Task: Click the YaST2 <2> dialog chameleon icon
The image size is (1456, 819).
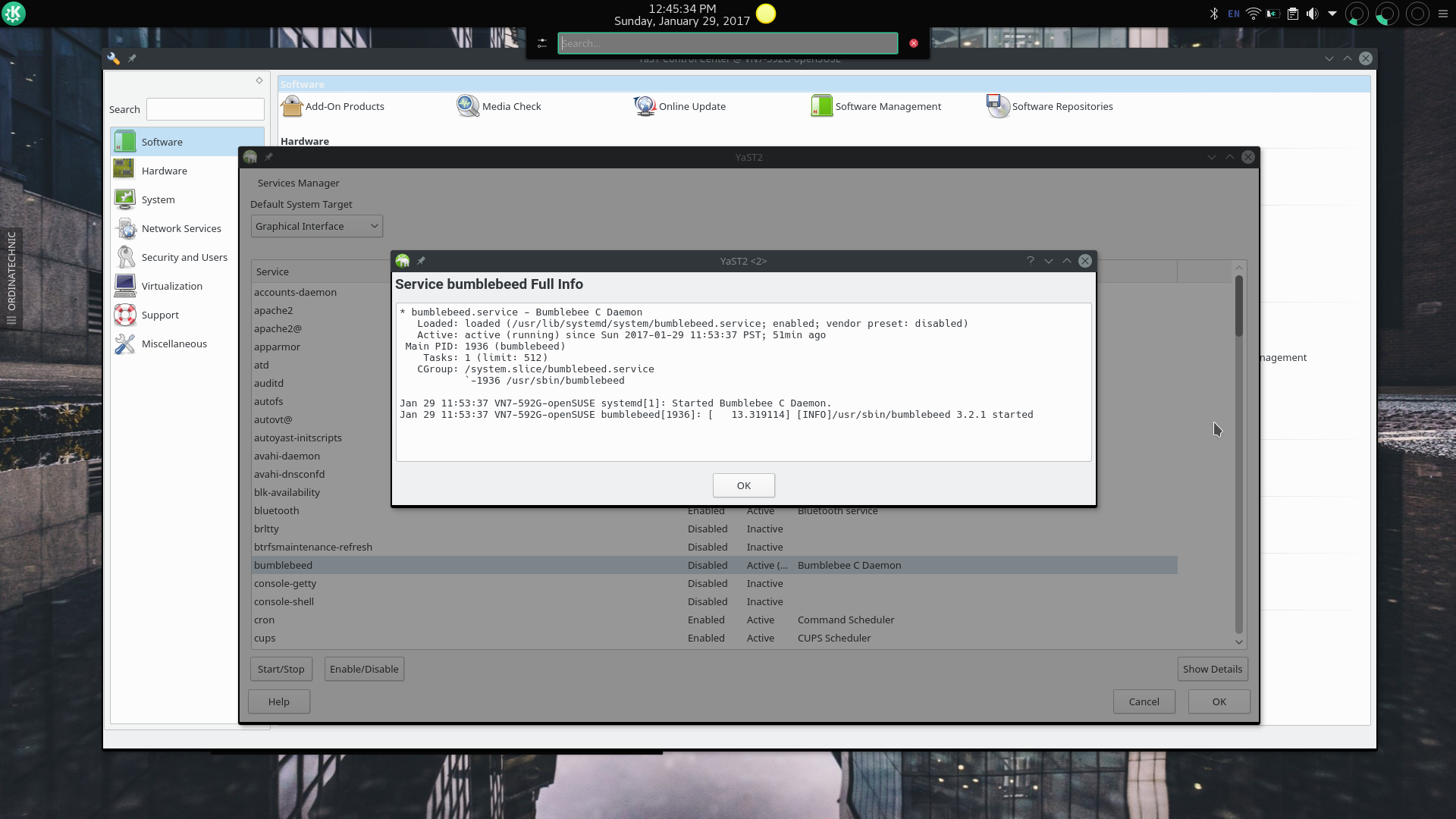Action: pos(403,261)
